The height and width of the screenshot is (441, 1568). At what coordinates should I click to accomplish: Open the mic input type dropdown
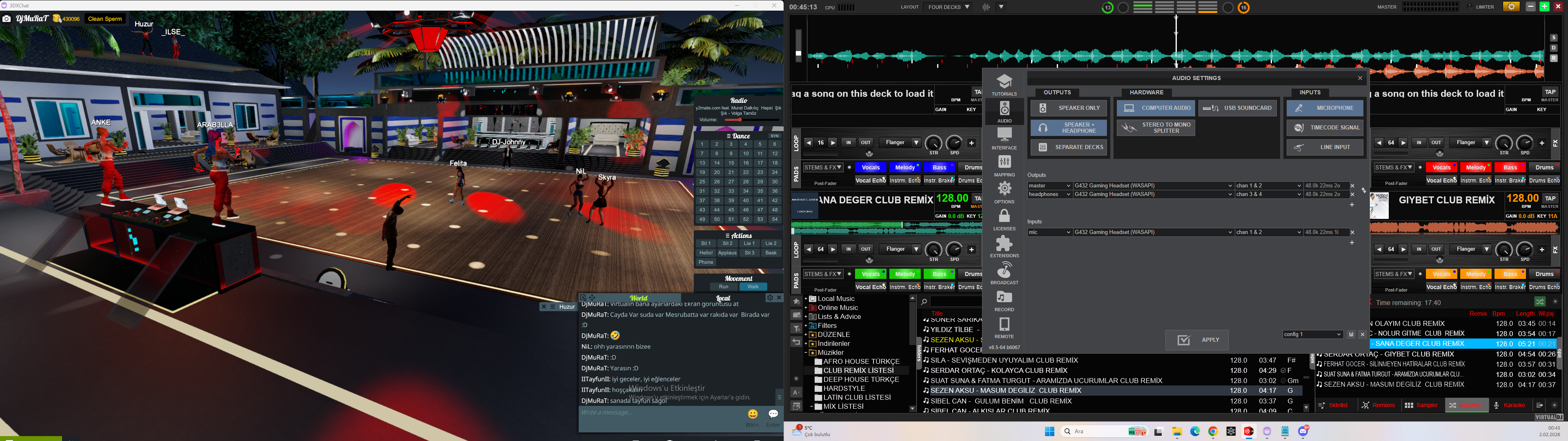pyautogui.click(x=1049, y=232)
